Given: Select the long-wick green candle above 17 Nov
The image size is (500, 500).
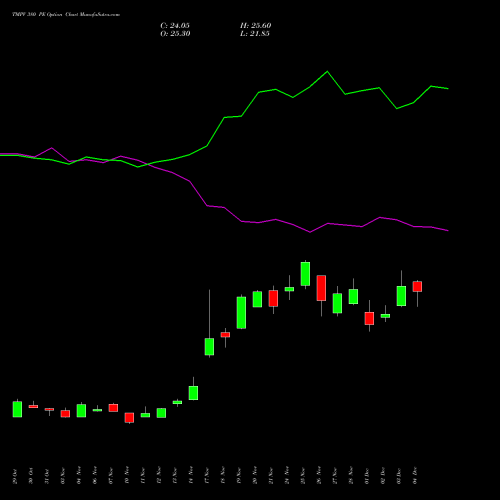Looking at the screenshot, I should click(x=209, y=347).
